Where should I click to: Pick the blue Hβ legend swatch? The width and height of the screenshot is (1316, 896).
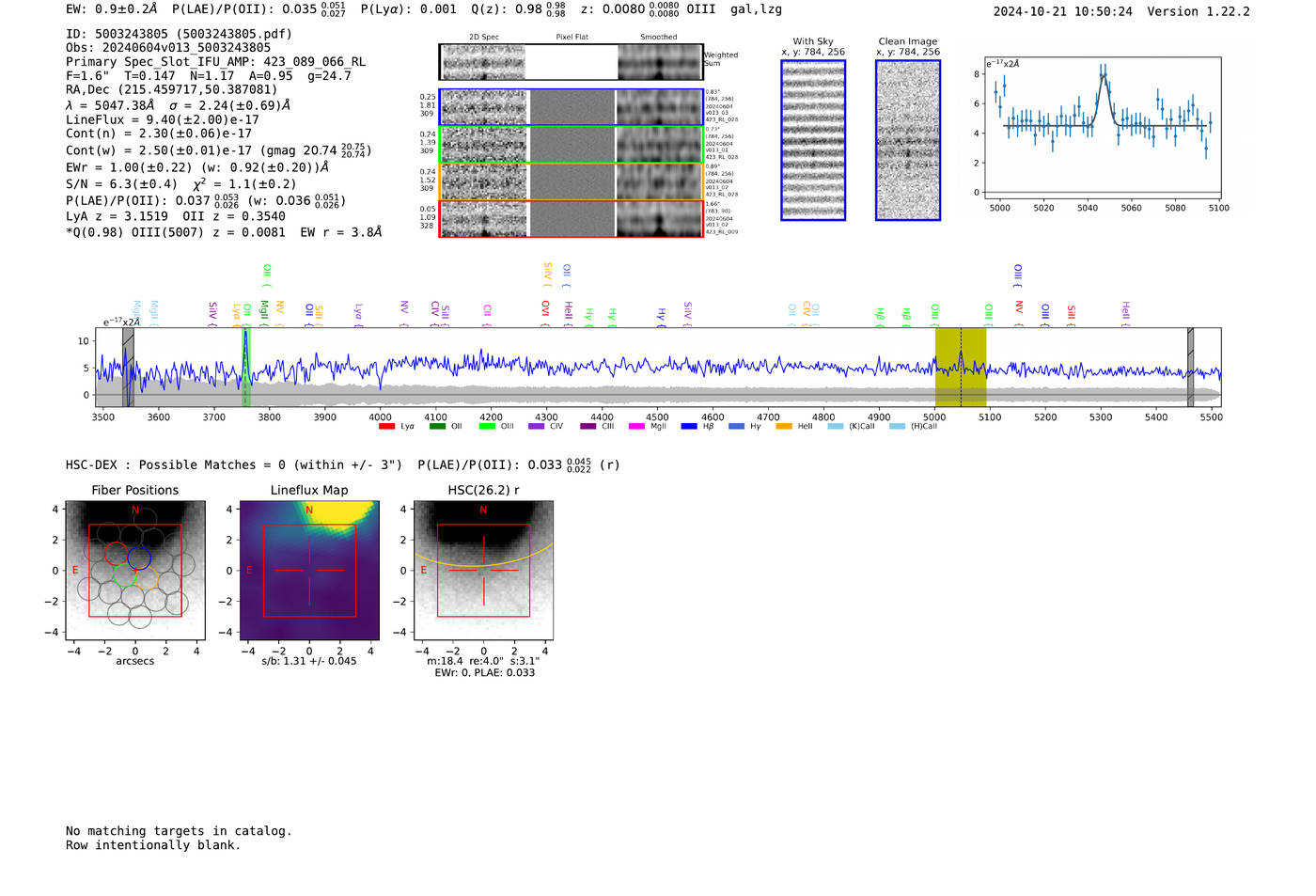coord(690,427)
